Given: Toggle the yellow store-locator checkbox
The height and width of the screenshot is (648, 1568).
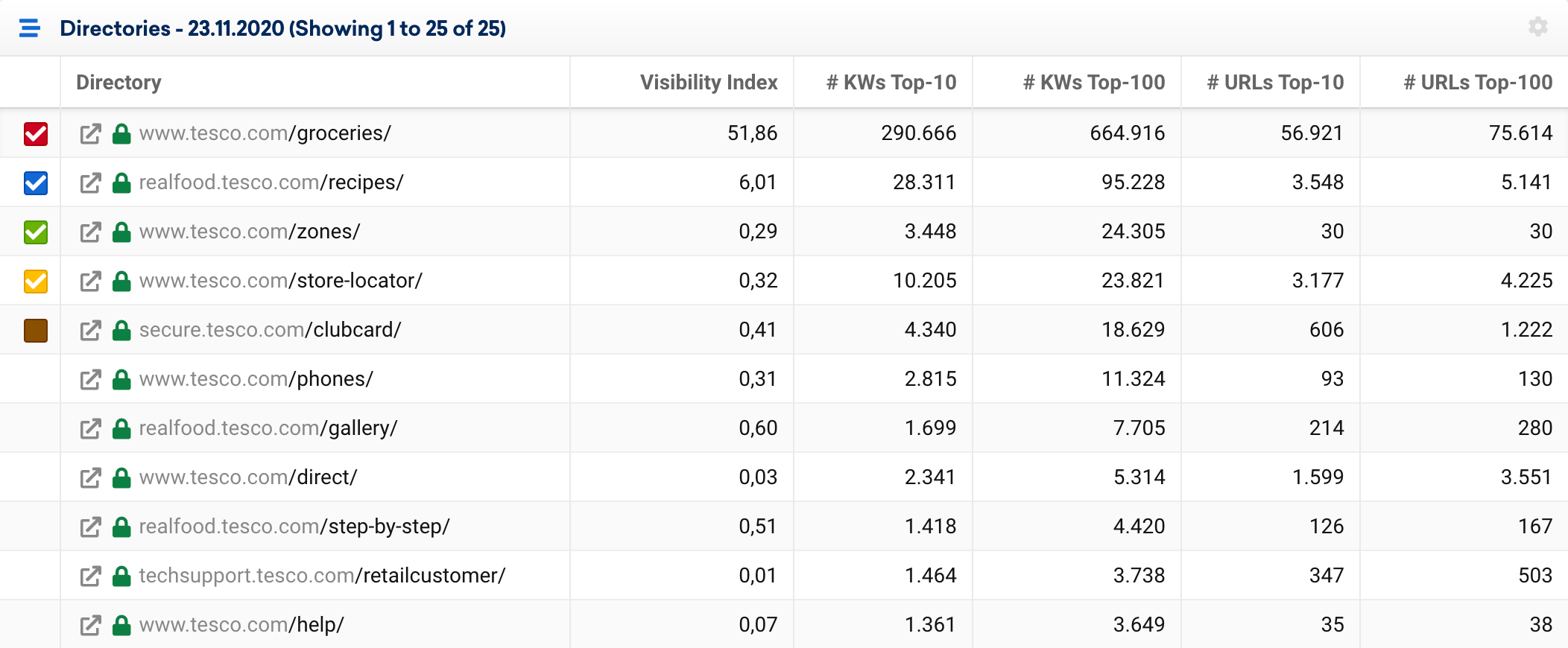Looking at the screenshot, I should (x=36, y=282).
